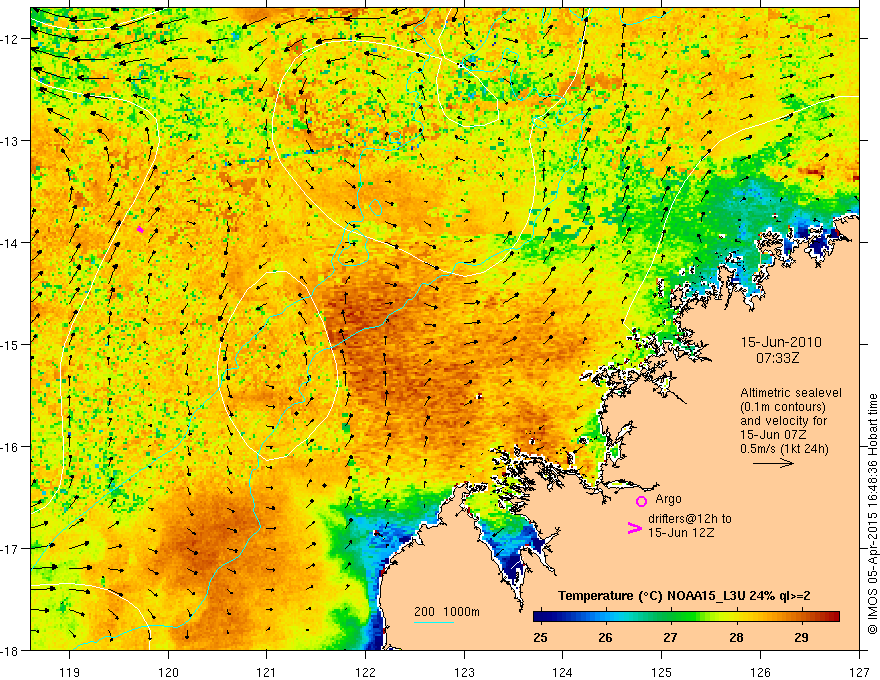The height and width of the screenshot is (680, 880).
Task: Click the 'Argo' legend label
Action: tap(668, 499)
